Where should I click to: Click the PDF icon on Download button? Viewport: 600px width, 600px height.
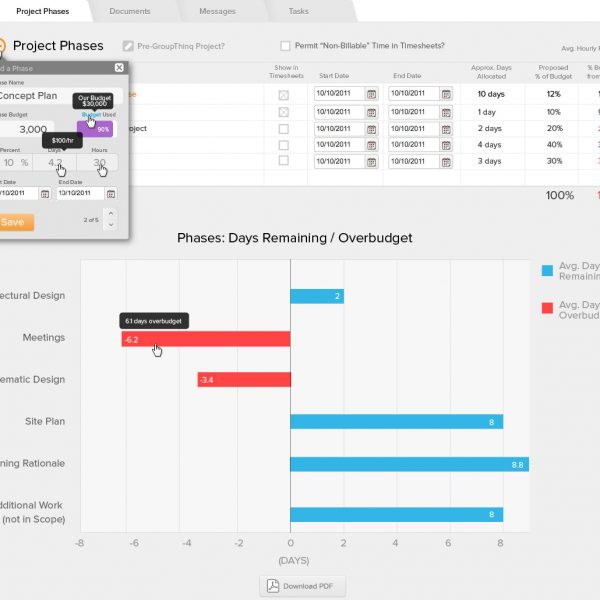[272, 586]
